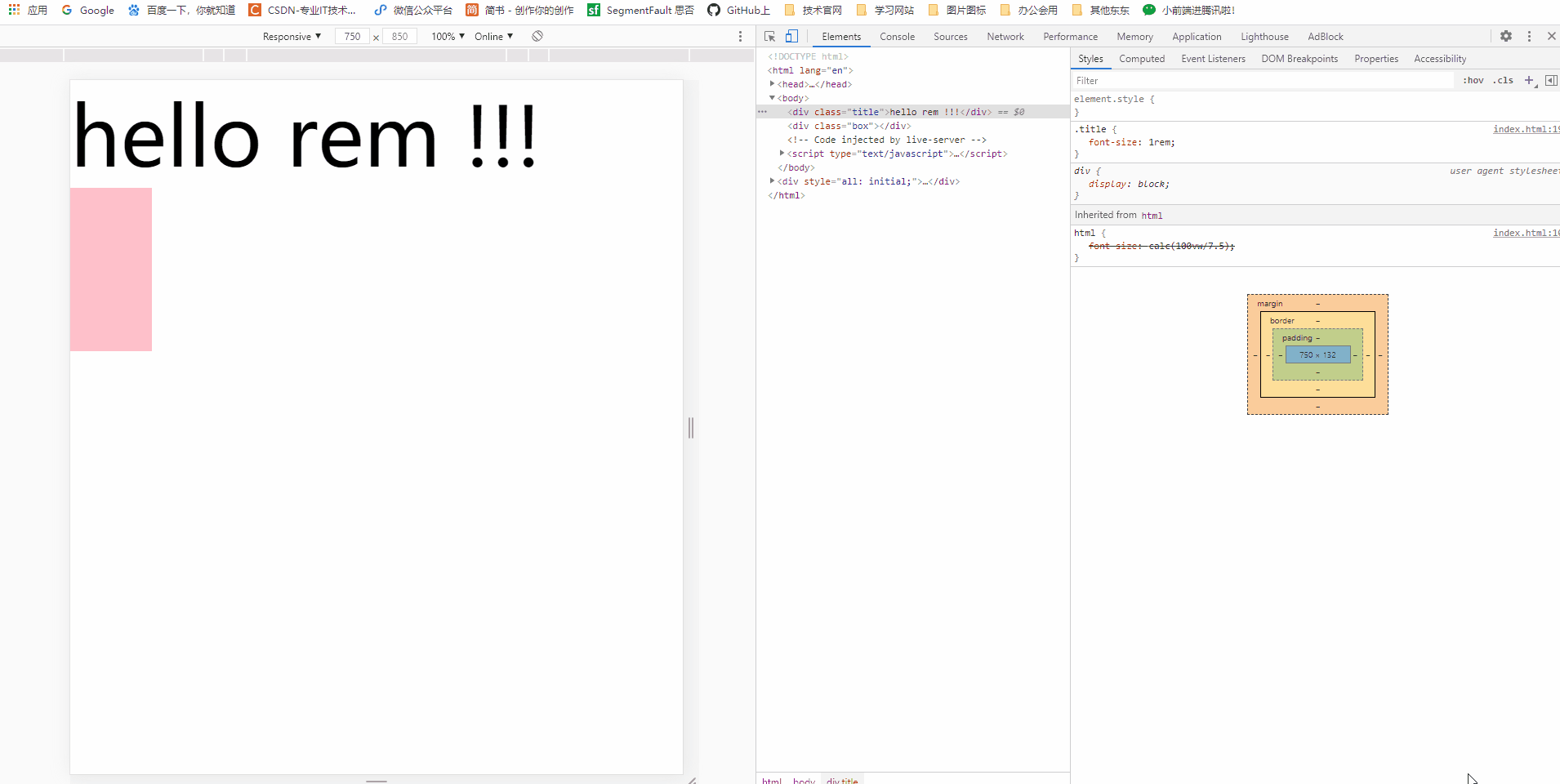Click the viewport right-edge resize handle
1560x784 pixels.
[x=691, y=427]
